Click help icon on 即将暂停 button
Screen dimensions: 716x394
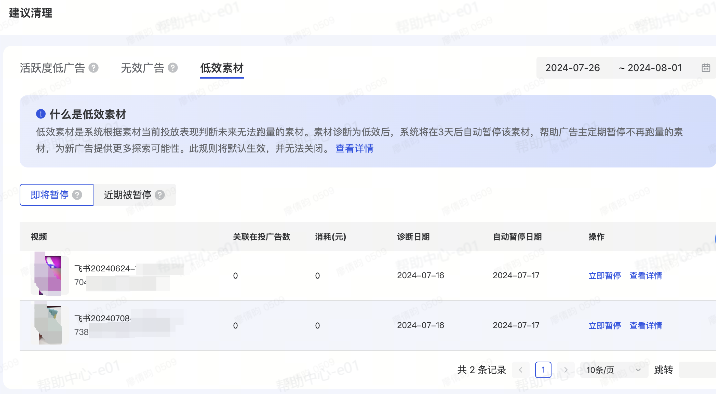click(77, 195)
